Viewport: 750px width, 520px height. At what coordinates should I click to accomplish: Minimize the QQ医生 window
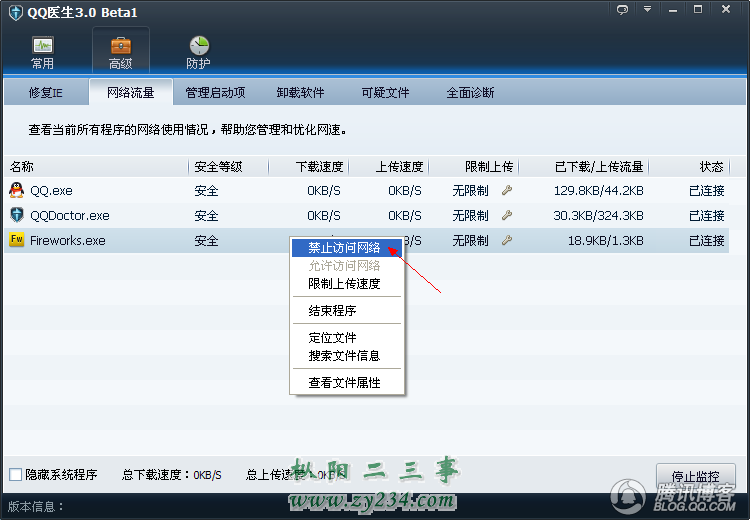(x=673, y=10)
